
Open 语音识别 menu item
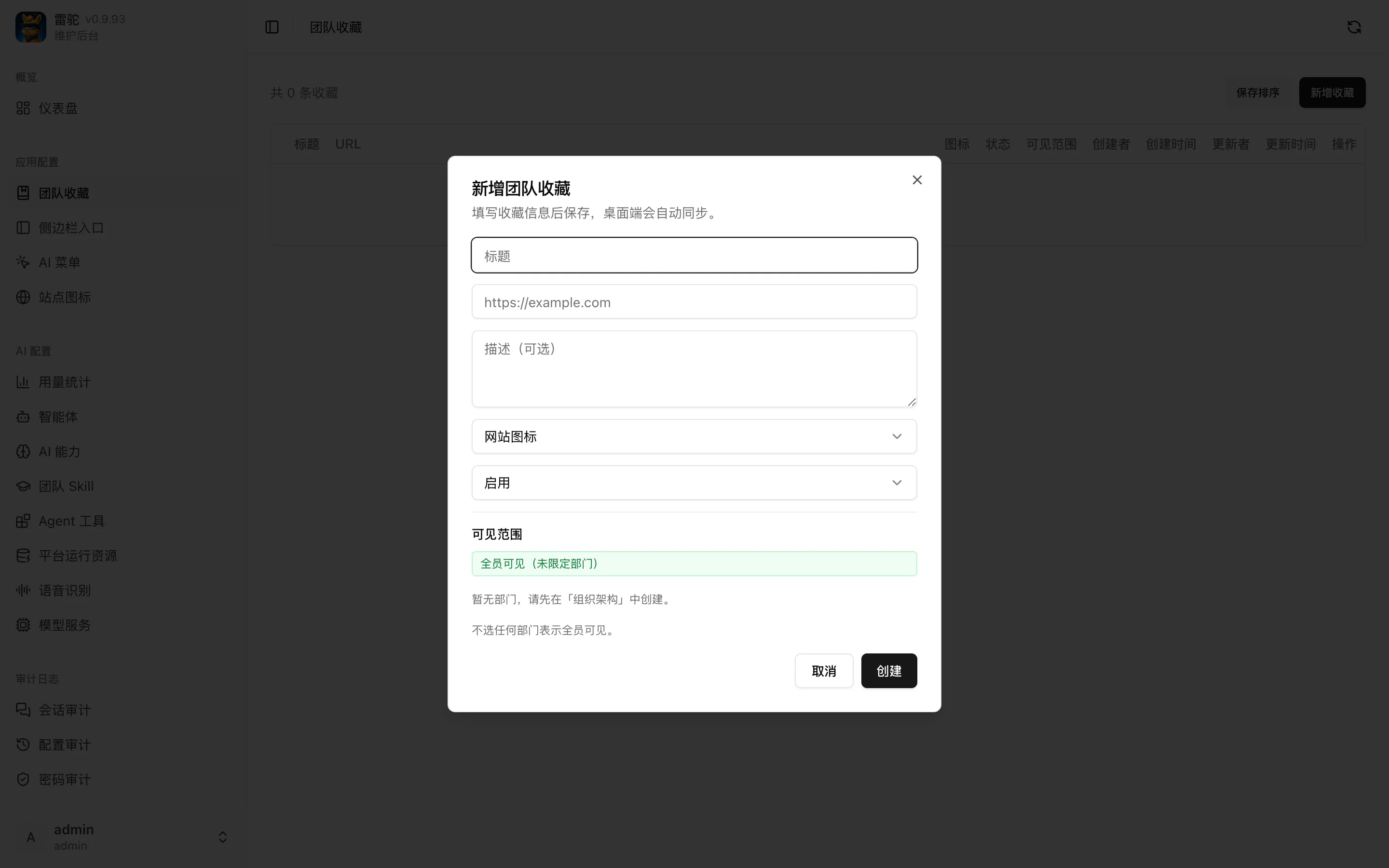pyautogui.click(x=123, y=590)
